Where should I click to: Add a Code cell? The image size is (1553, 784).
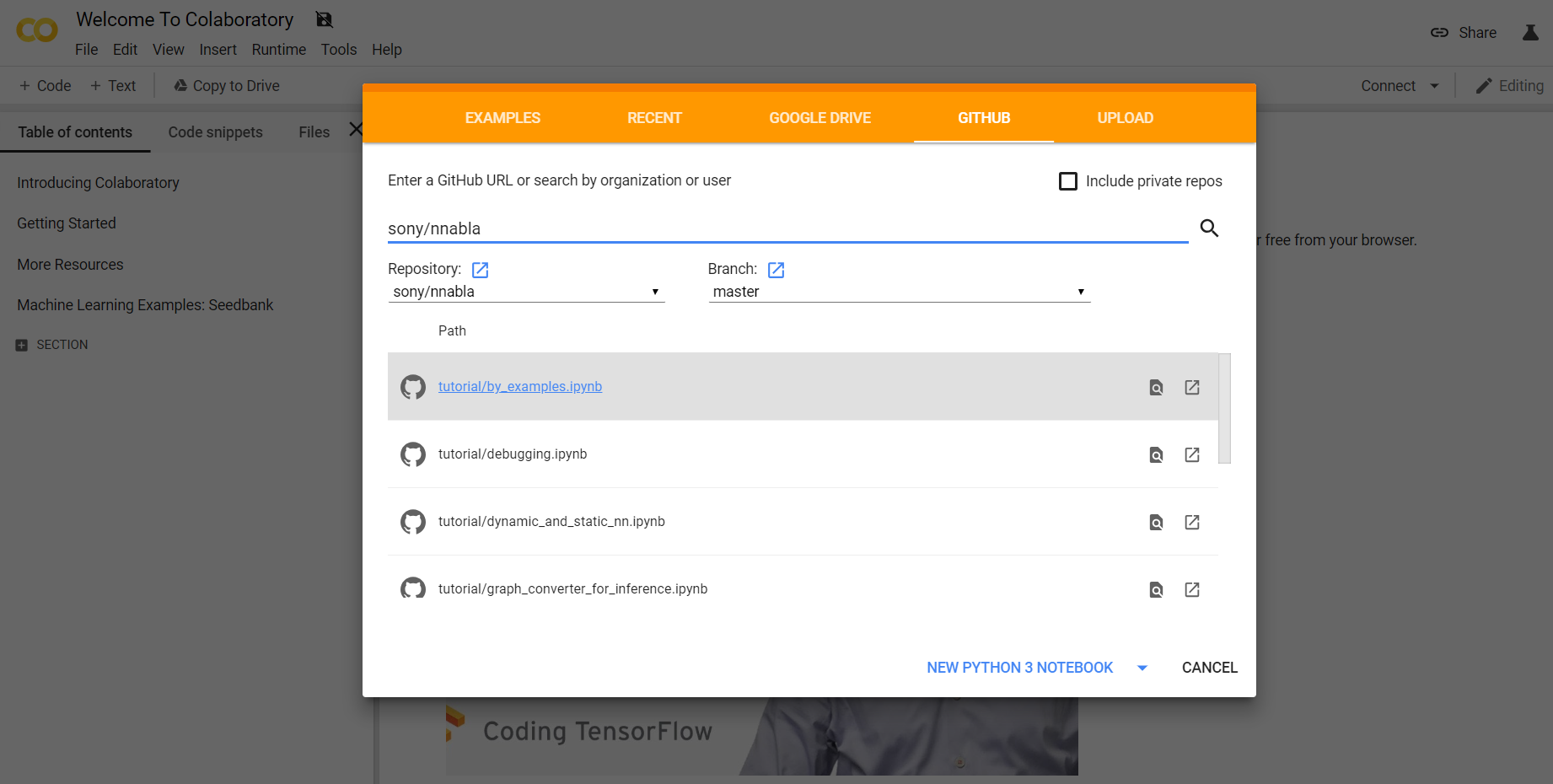(x=46, y=86)
